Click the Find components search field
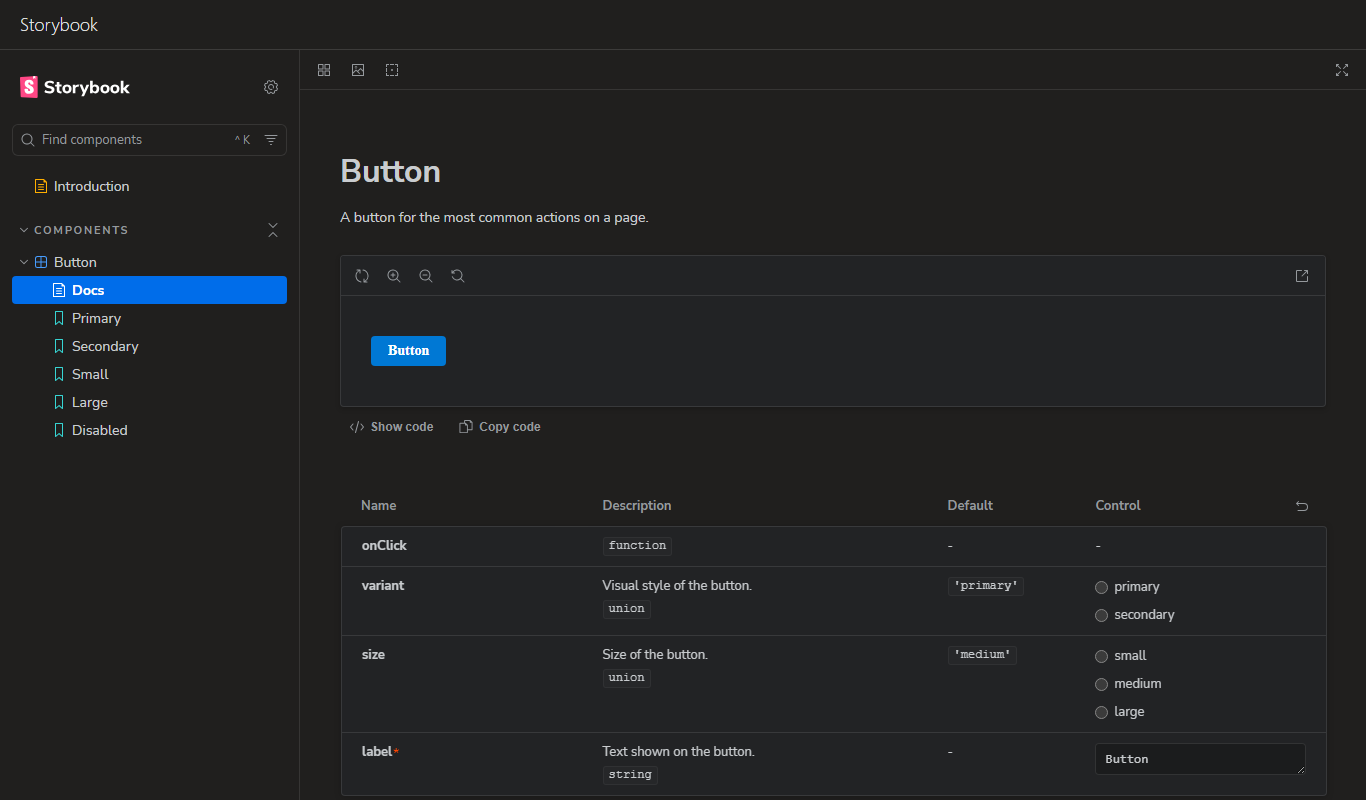1366x800 pixels. coord(149,140)
